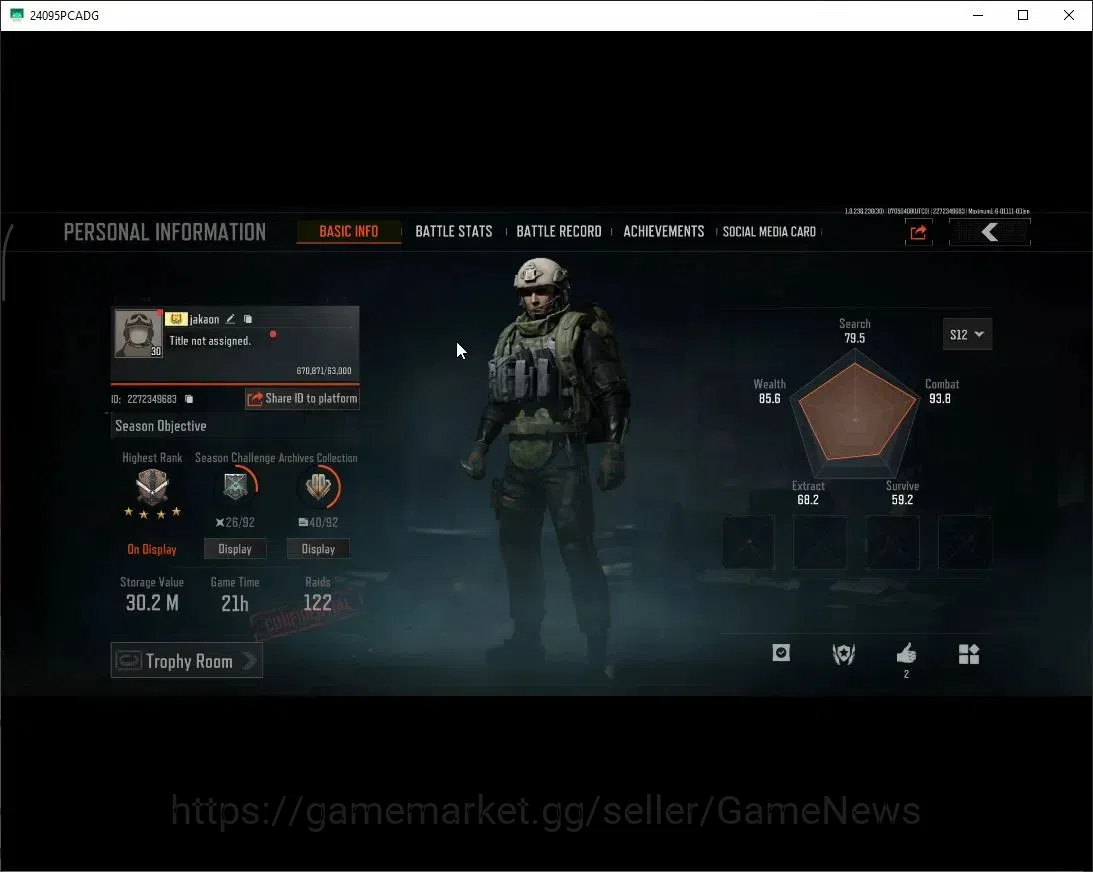
Task: Toggle Display for Archives Collection
Action: (318, 549)
